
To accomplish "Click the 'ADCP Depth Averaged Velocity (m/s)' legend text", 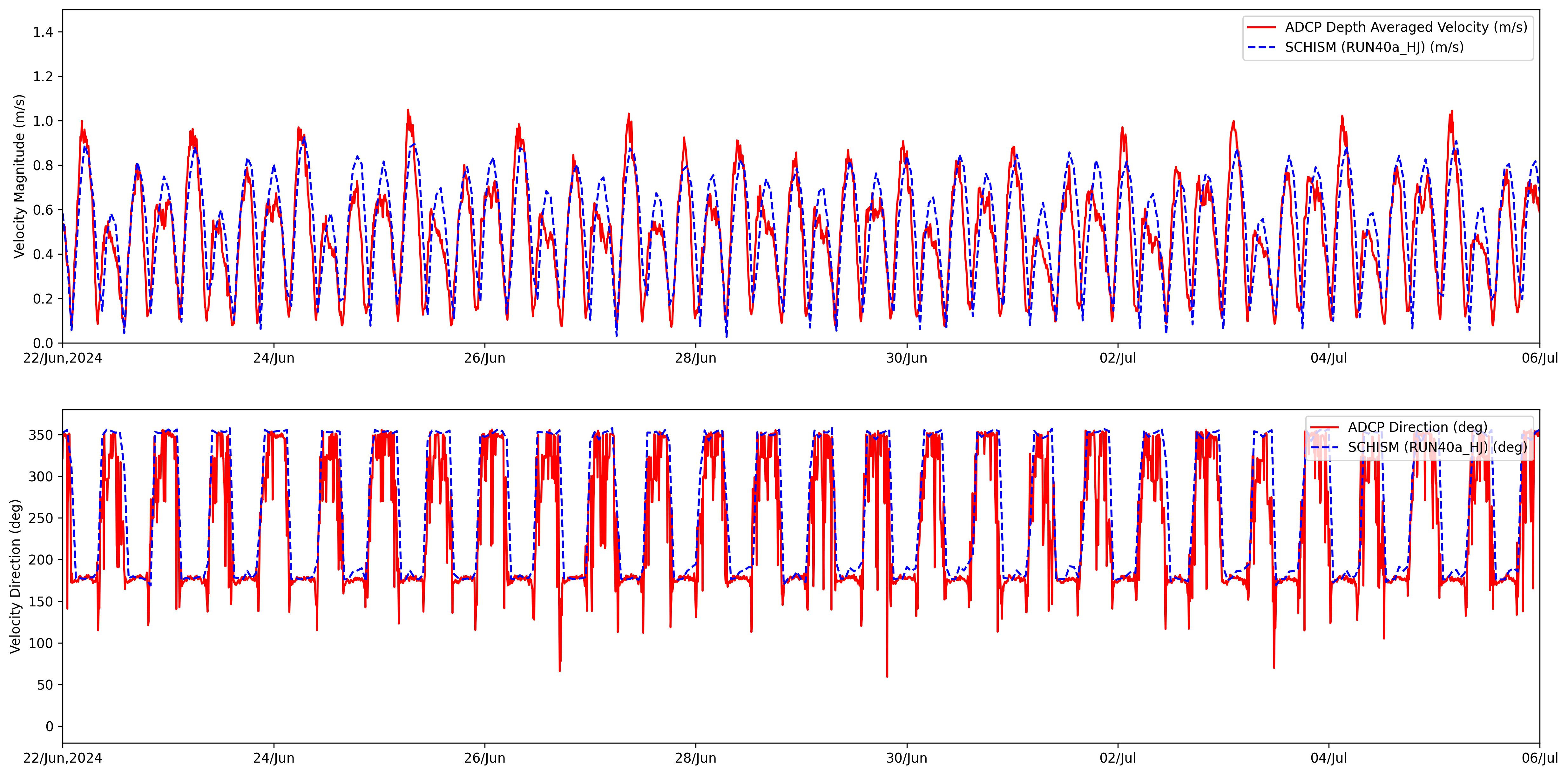I will click(x=1405, y=27).
